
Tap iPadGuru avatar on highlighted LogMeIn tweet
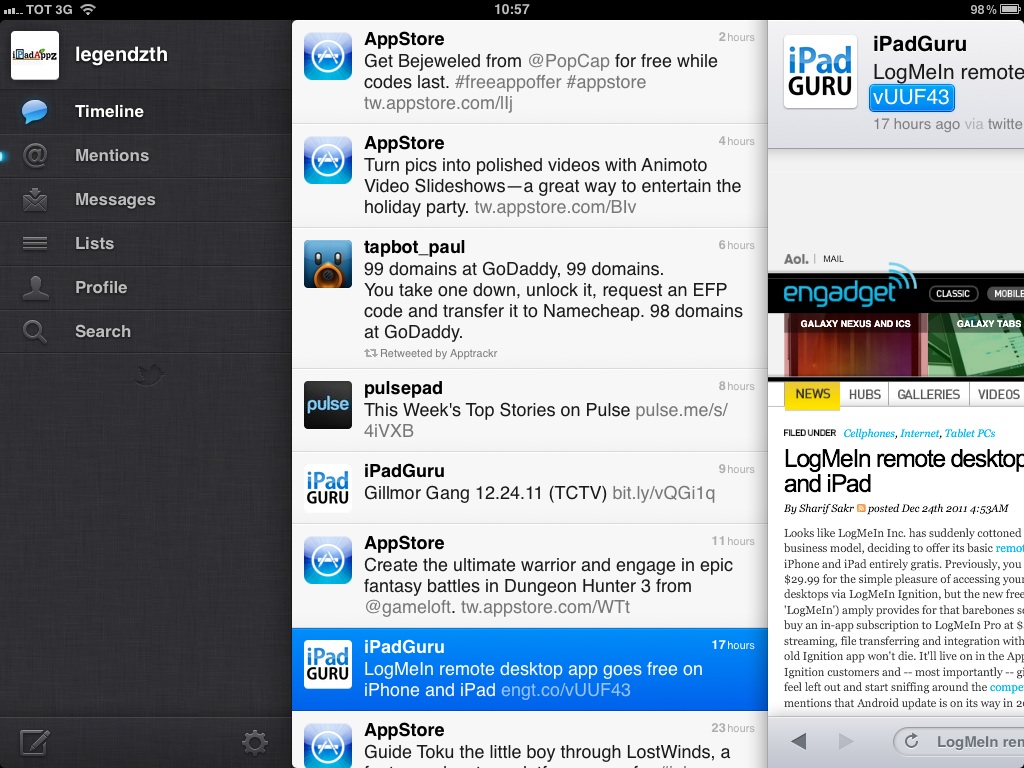click(x=328, y=664)
